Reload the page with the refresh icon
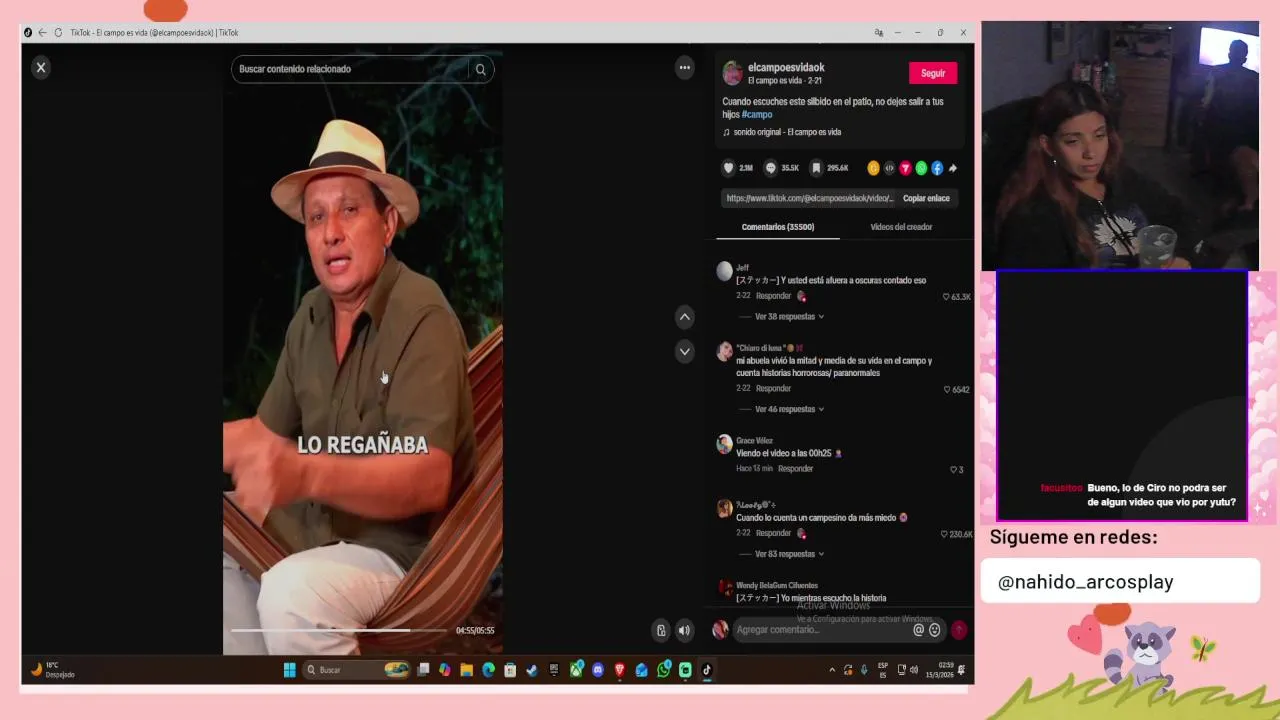Image resolution: width=1280 pixels, height=720 pixels. 58,32
